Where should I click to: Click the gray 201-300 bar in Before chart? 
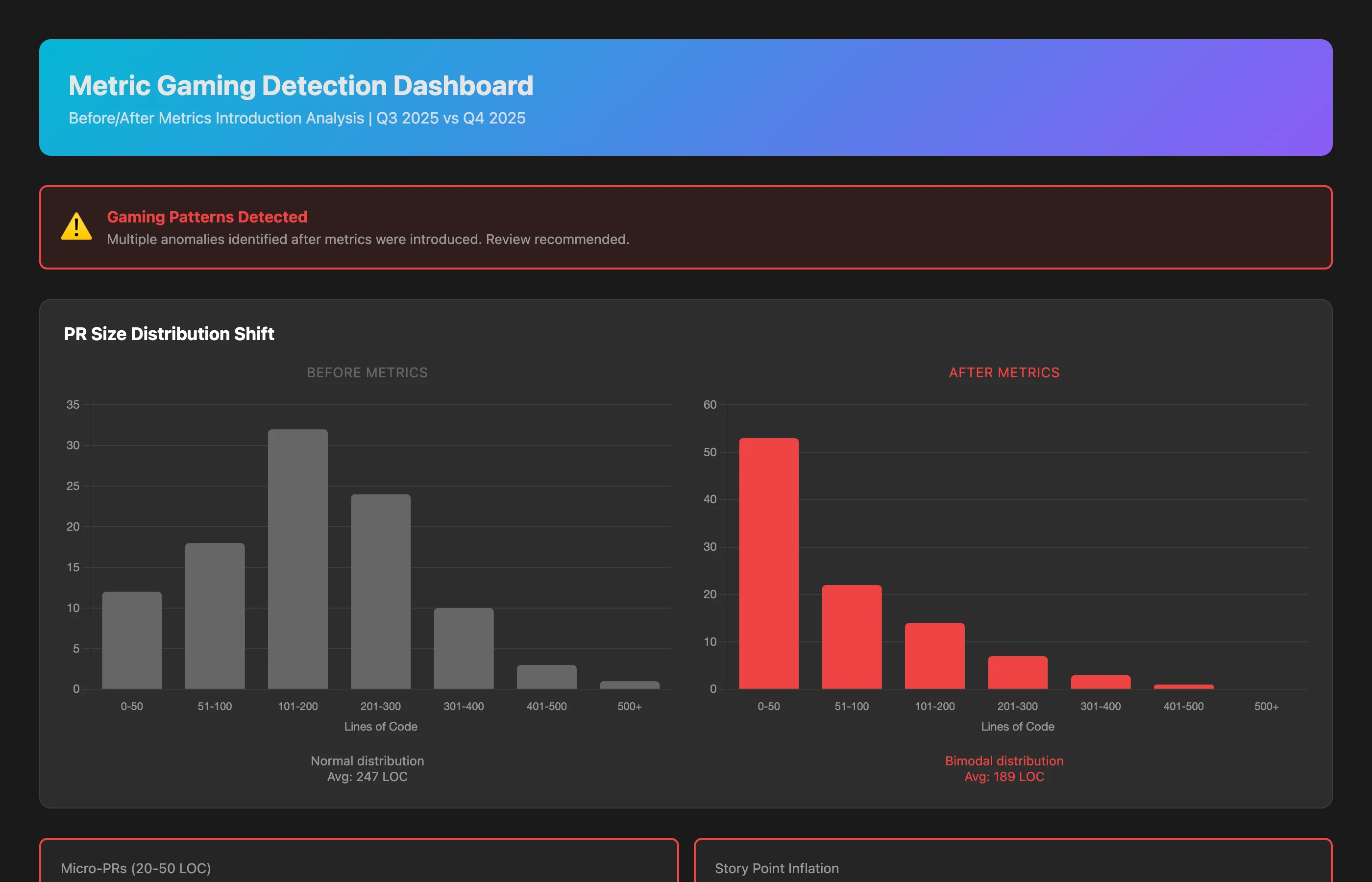[381, 591]
